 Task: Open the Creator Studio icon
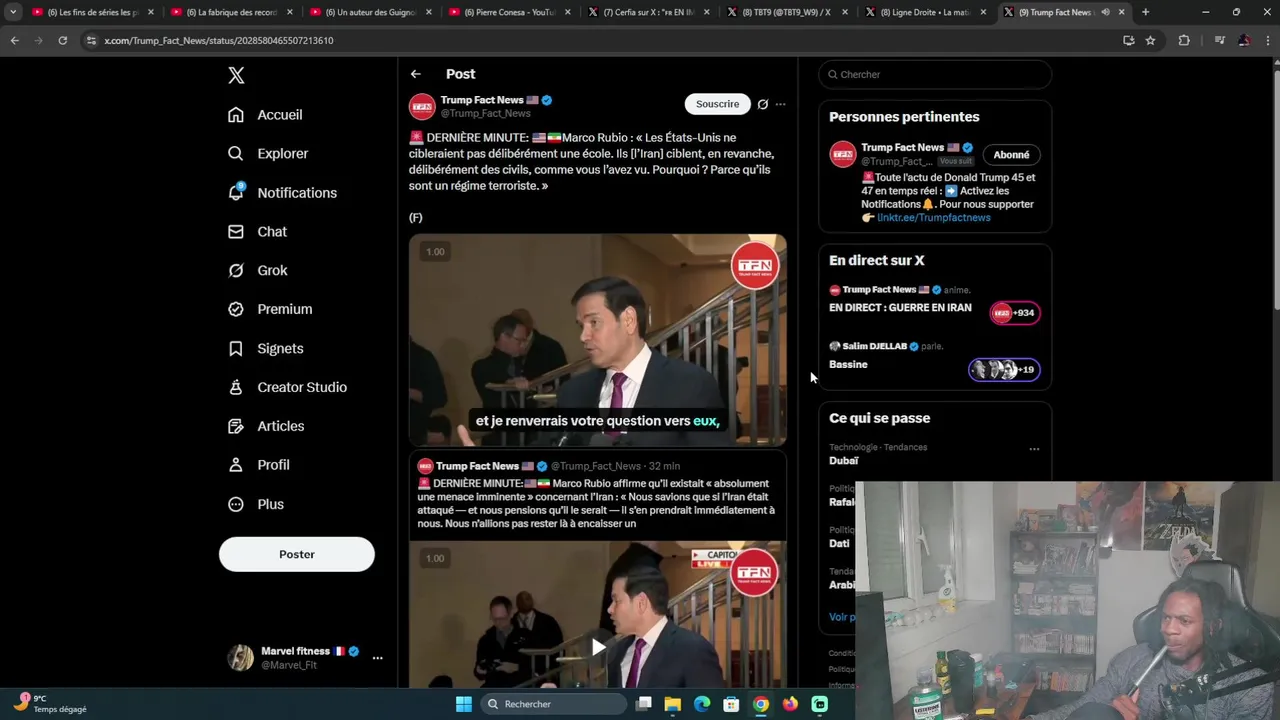(x=236, y=387)
